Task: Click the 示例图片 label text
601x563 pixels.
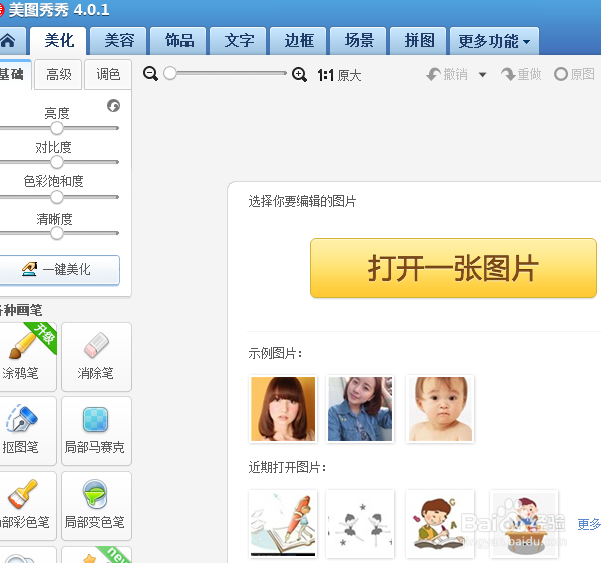Action: pyautogui.click(x=275, y=353)
